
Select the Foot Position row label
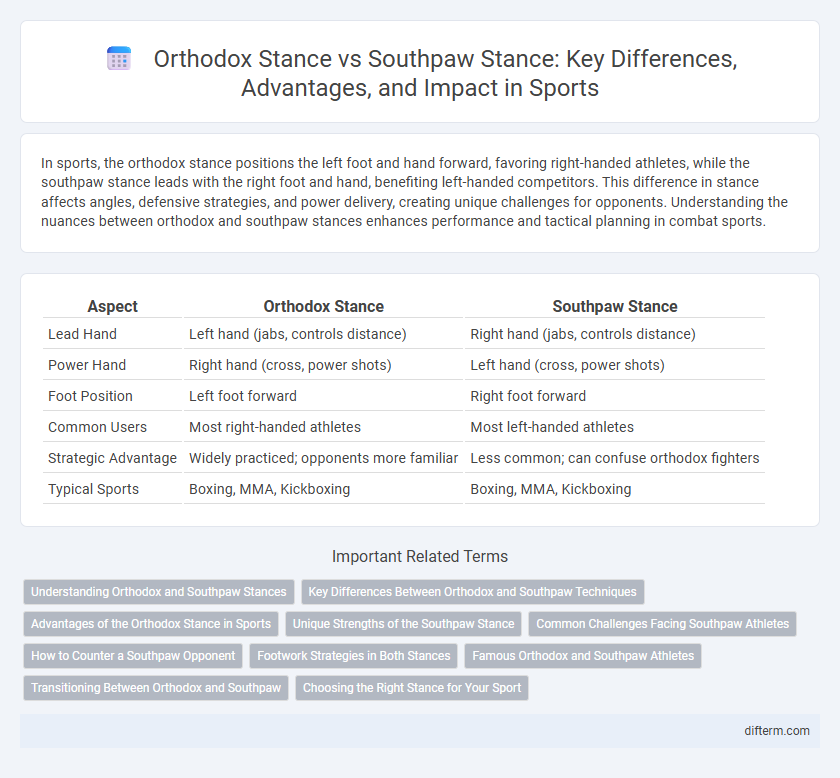coord(91,396)
